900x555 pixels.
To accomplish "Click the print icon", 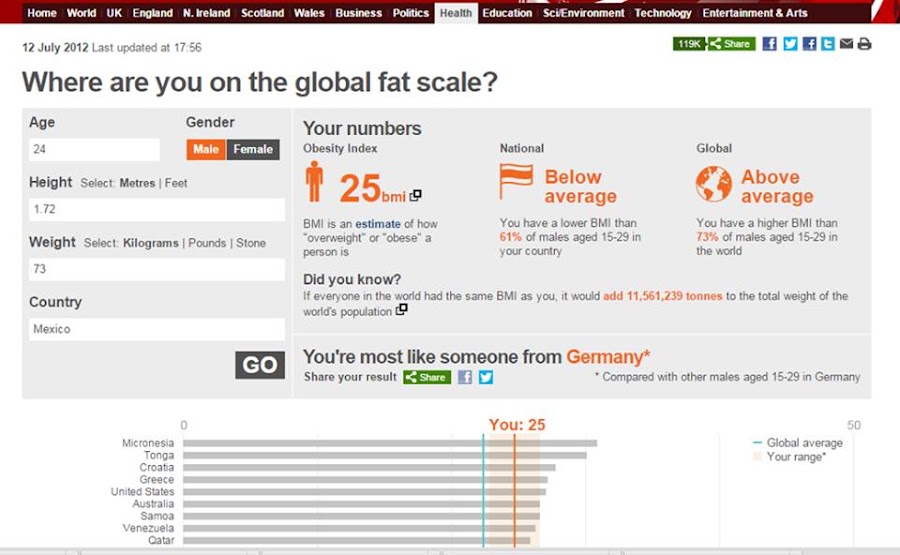I will pyautogui.click(x=864, y=44).
